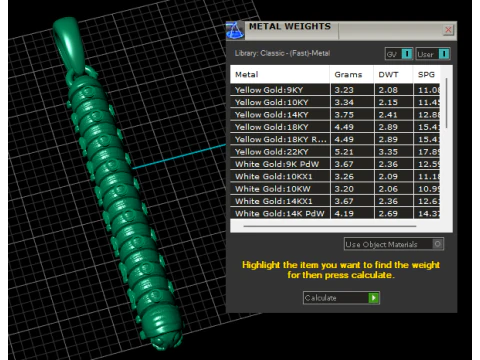The height and width of the screenshot is (360, 480).
Task: Select the White Gold:14K PdW row
Action: click(335, 213)
